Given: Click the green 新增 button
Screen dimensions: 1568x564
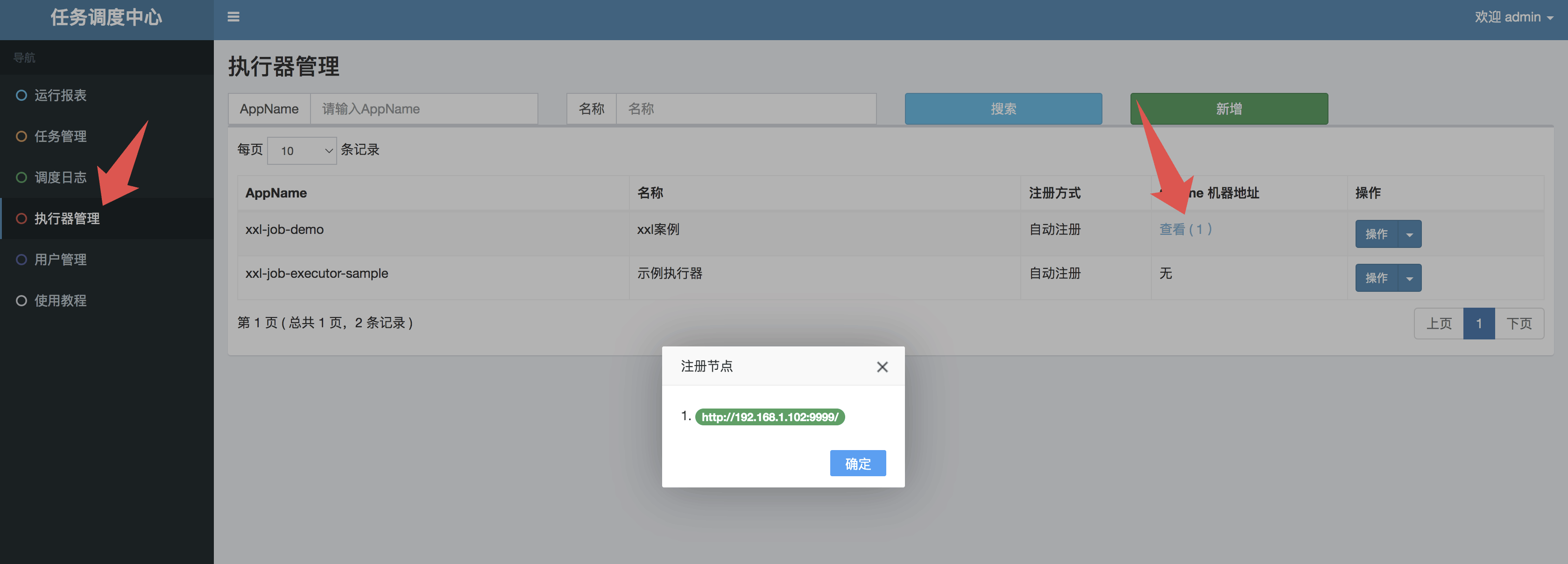Looking at the screenshot, I should [x=1229, y=109].
